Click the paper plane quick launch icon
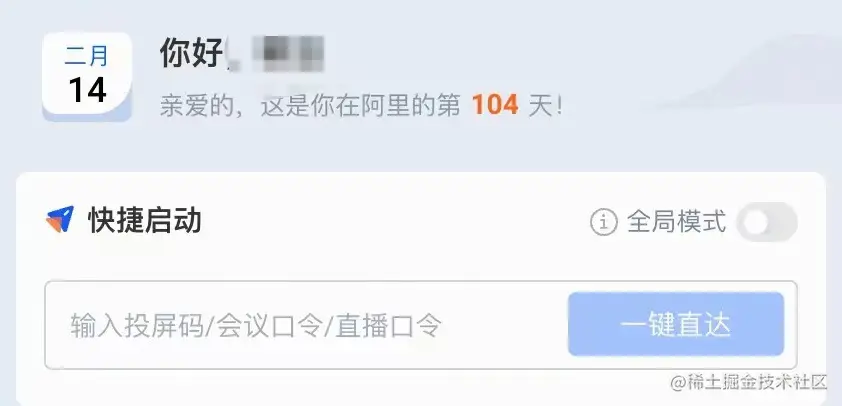Viewport: 842px width, 406px height. (60, 220)
